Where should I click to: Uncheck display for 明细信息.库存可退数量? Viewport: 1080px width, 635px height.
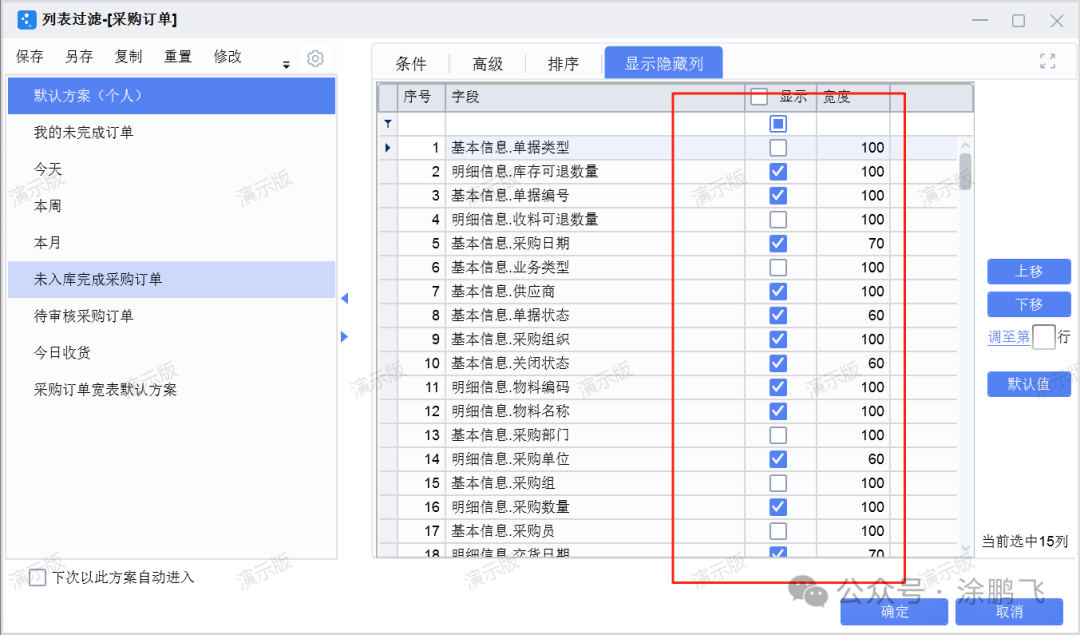(x=778, y=172)
